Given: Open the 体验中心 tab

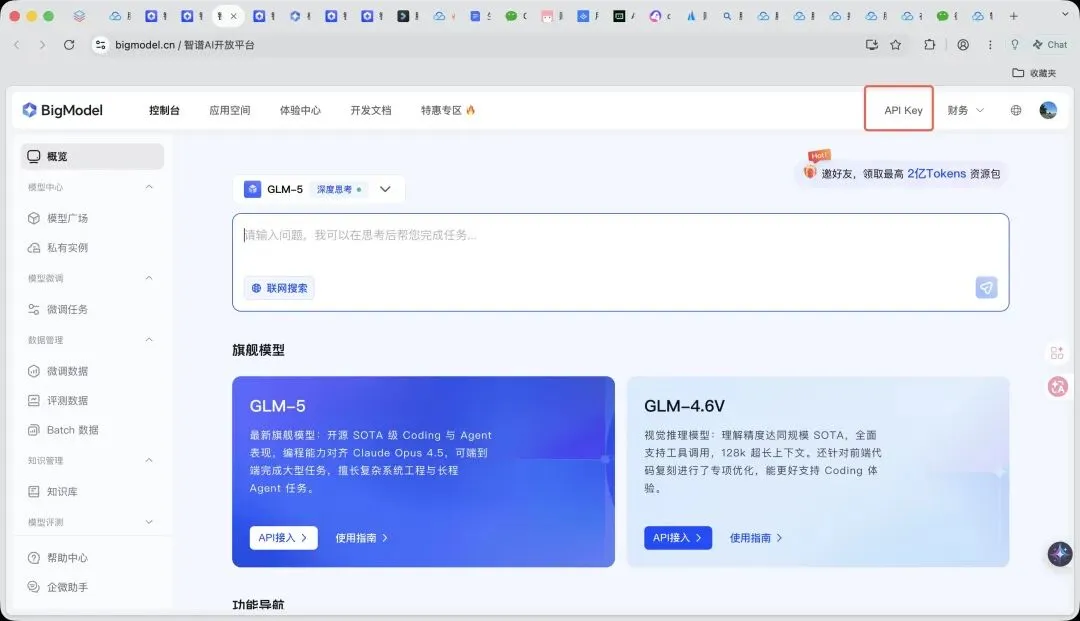Looking at the screenshot, I should (300, 110).
